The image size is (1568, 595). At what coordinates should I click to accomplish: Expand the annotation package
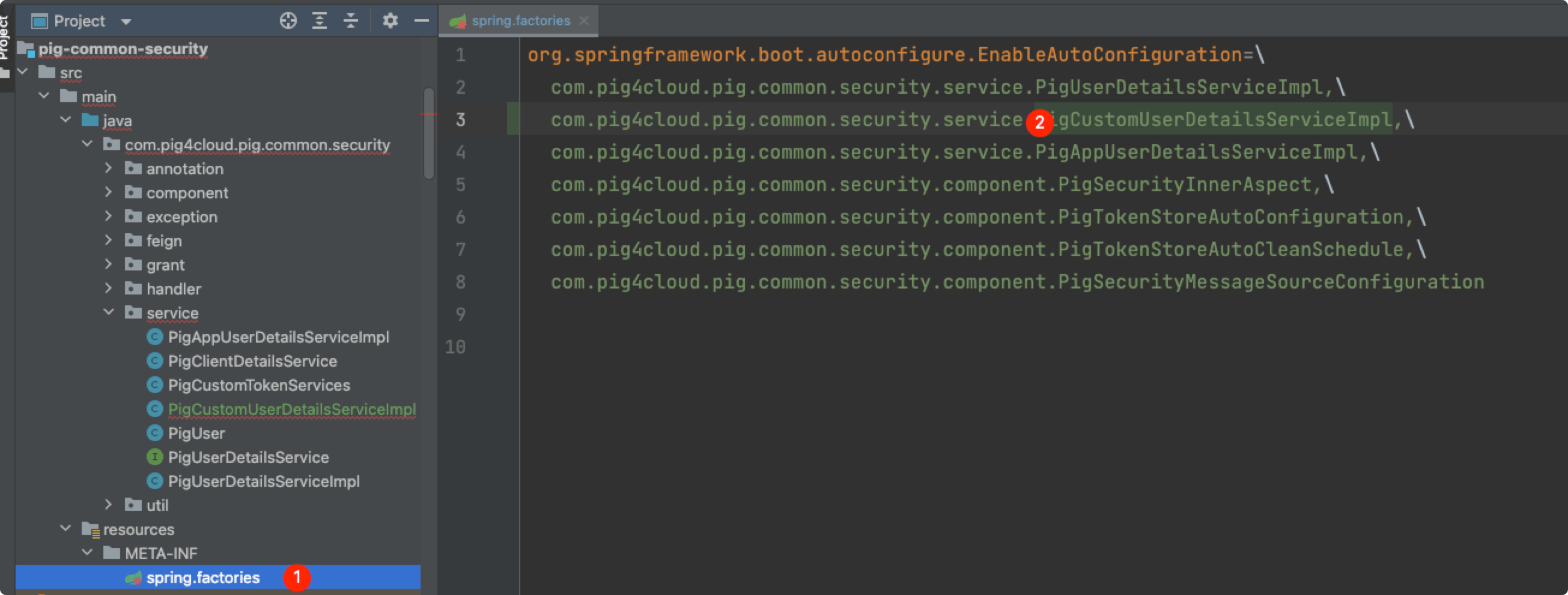[x=109, y=168]
